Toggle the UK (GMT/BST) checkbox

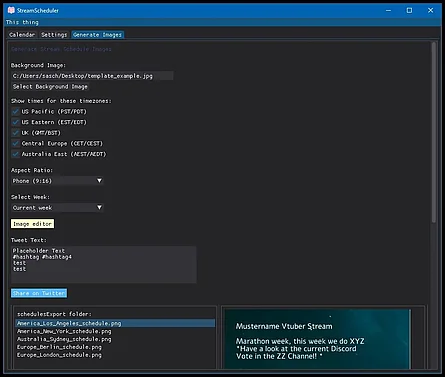click(x=15, y=133)
